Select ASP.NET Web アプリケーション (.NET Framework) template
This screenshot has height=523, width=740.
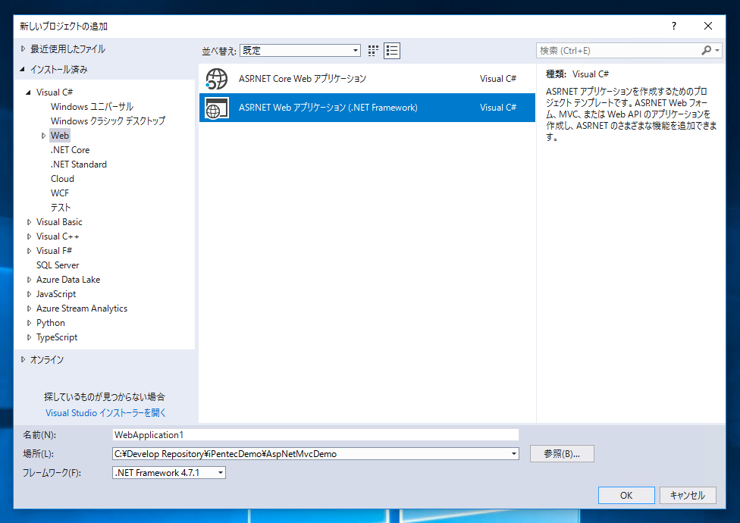pyautogui.click(x=367, y=108)
